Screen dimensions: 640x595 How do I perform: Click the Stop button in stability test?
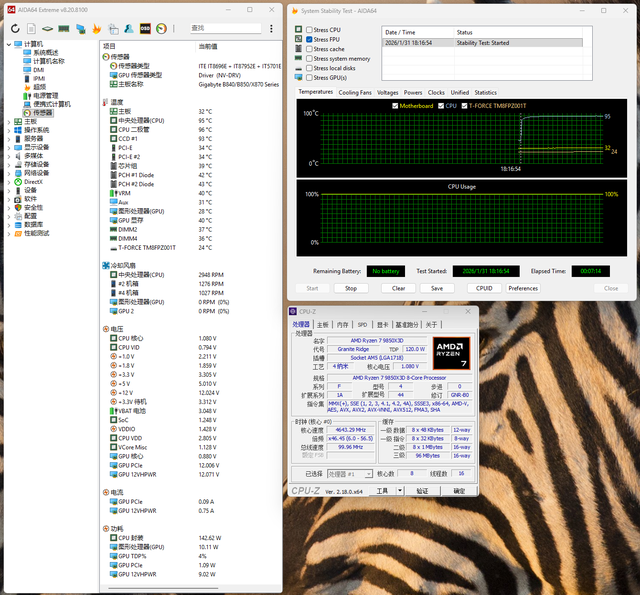350,288
